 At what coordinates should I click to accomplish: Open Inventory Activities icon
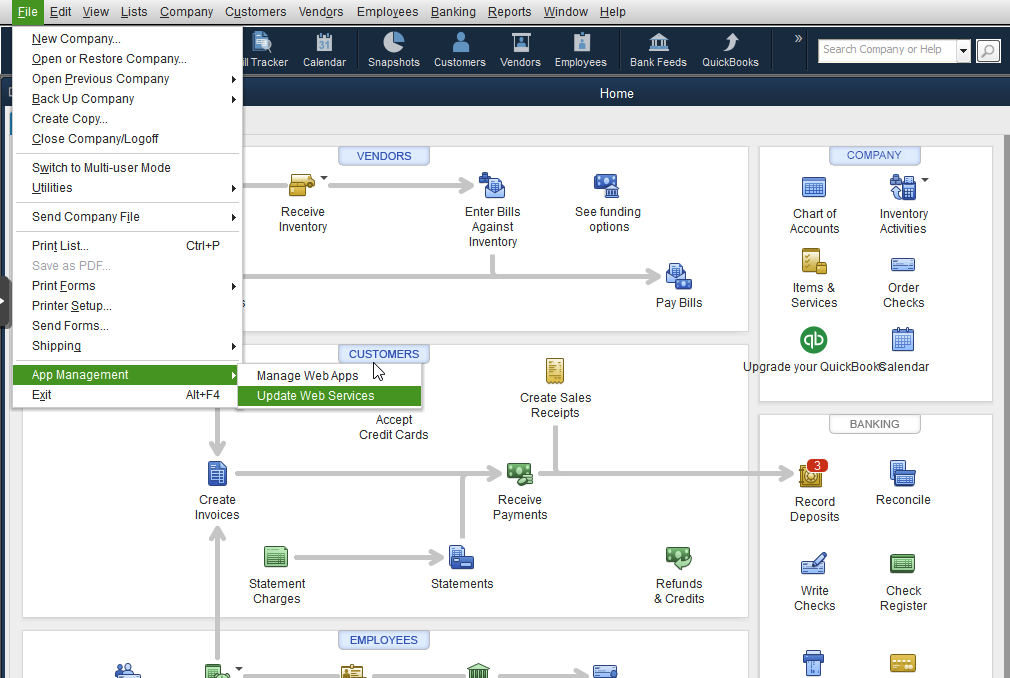(x=902, y=187)
